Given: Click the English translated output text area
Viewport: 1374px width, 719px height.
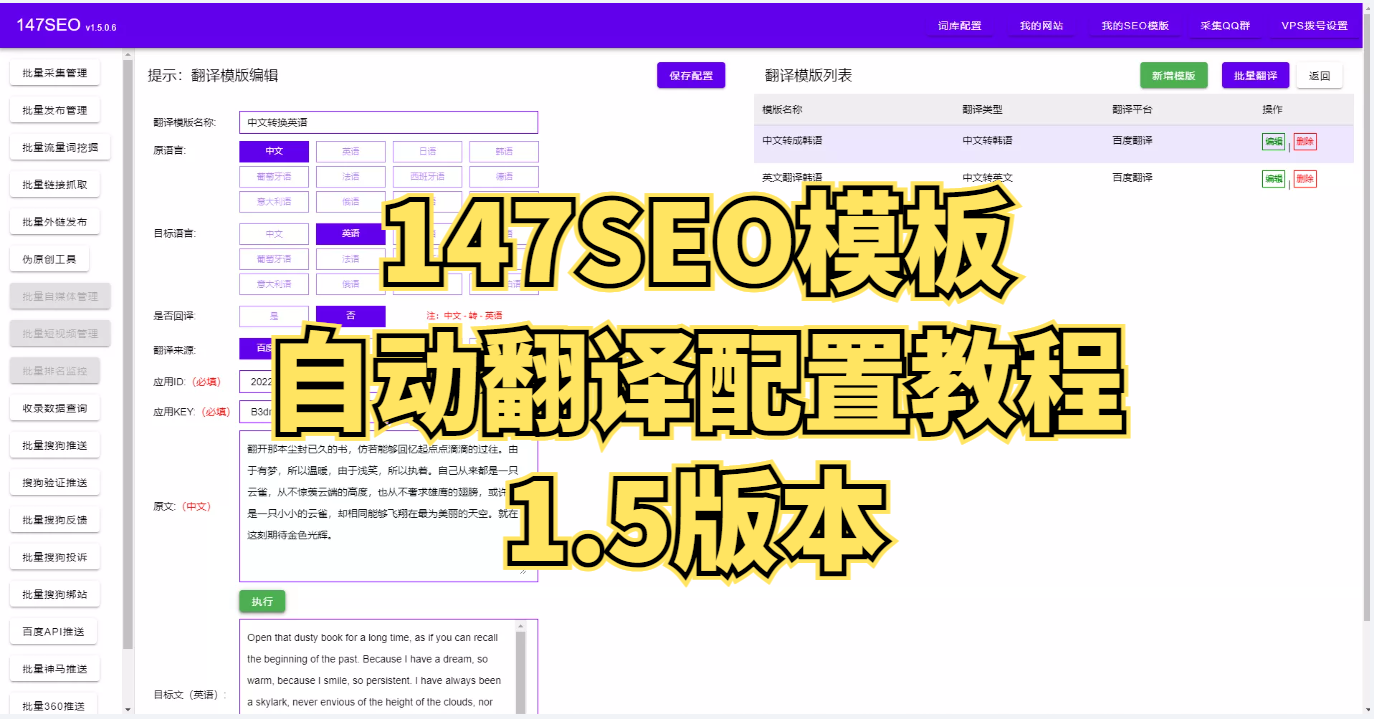Looking at the screenshot, I should 388,667.
